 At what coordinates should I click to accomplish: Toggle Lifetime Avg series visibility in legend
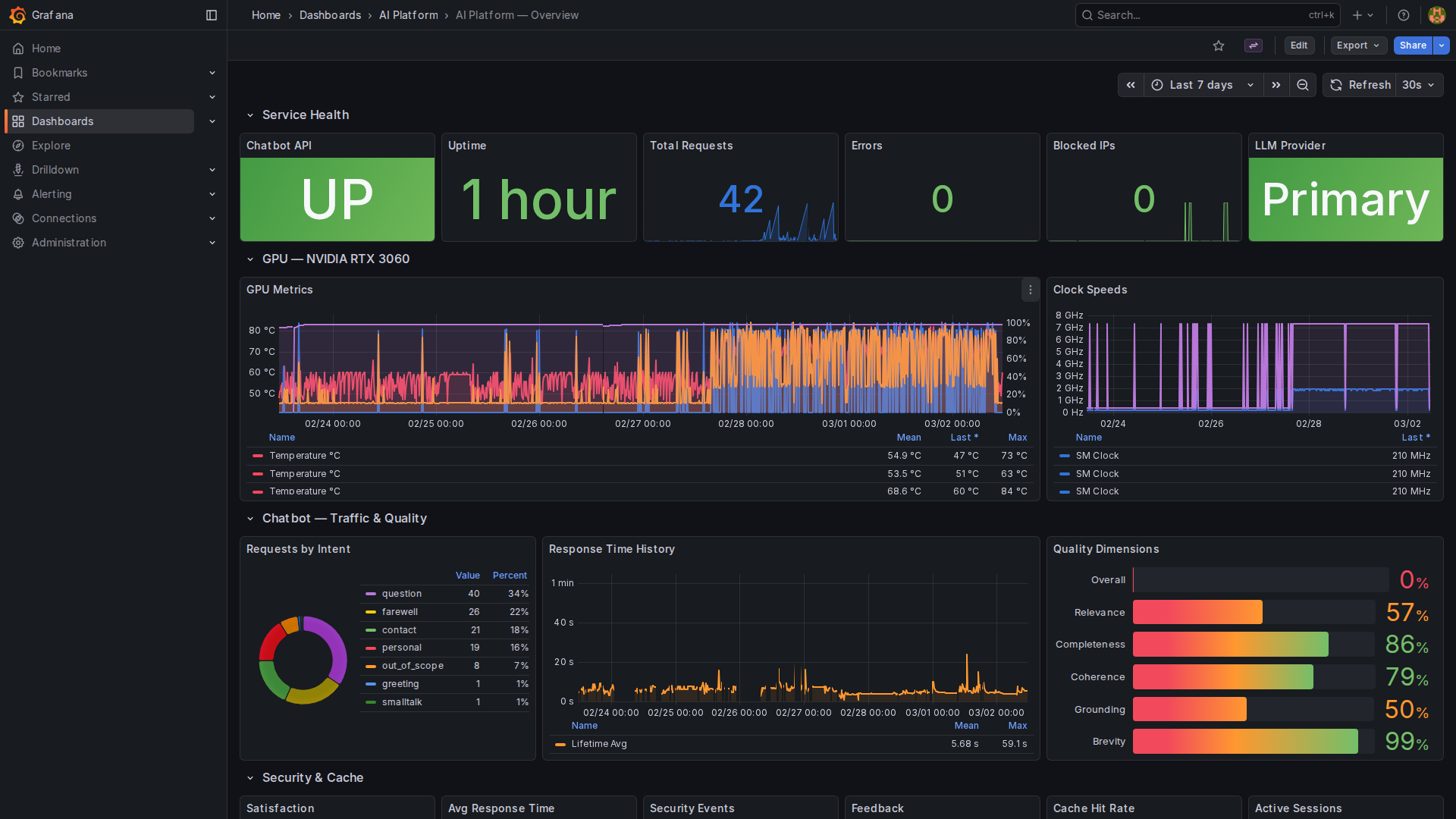tap(598, 744)
